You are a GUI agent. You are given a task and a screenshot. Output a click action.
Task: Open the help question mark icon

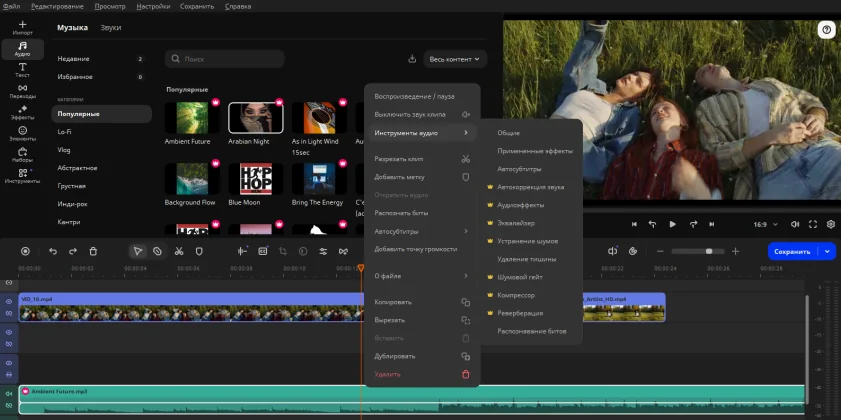click(x=826, y=31)
